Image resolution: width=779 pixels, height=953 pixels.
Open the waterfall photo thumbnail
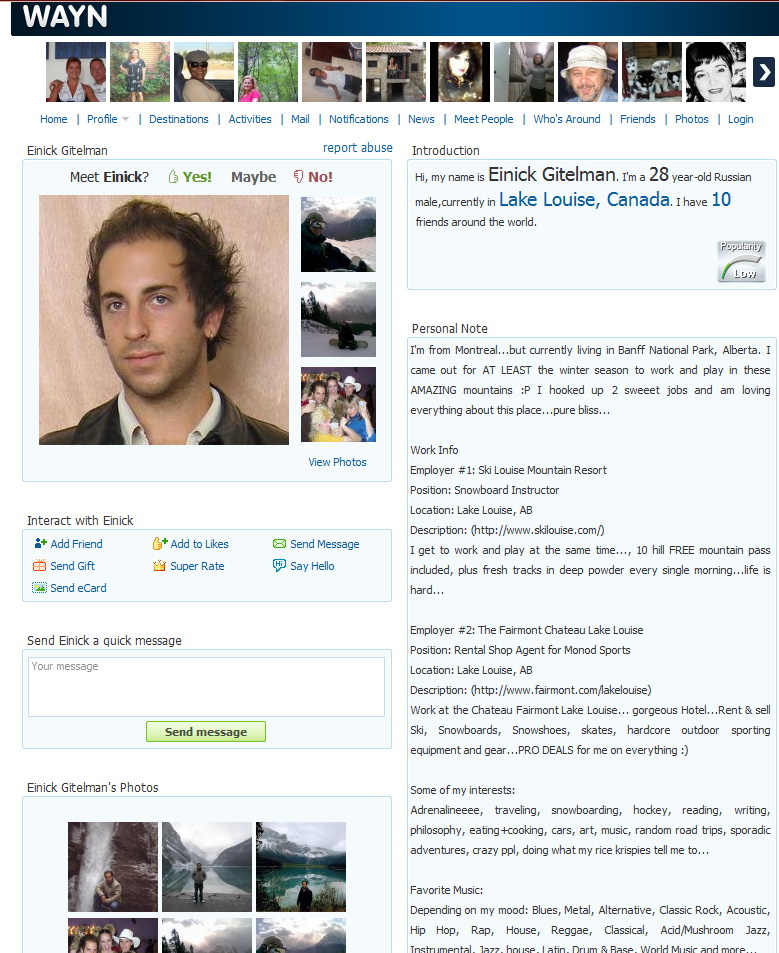(113, 867)
